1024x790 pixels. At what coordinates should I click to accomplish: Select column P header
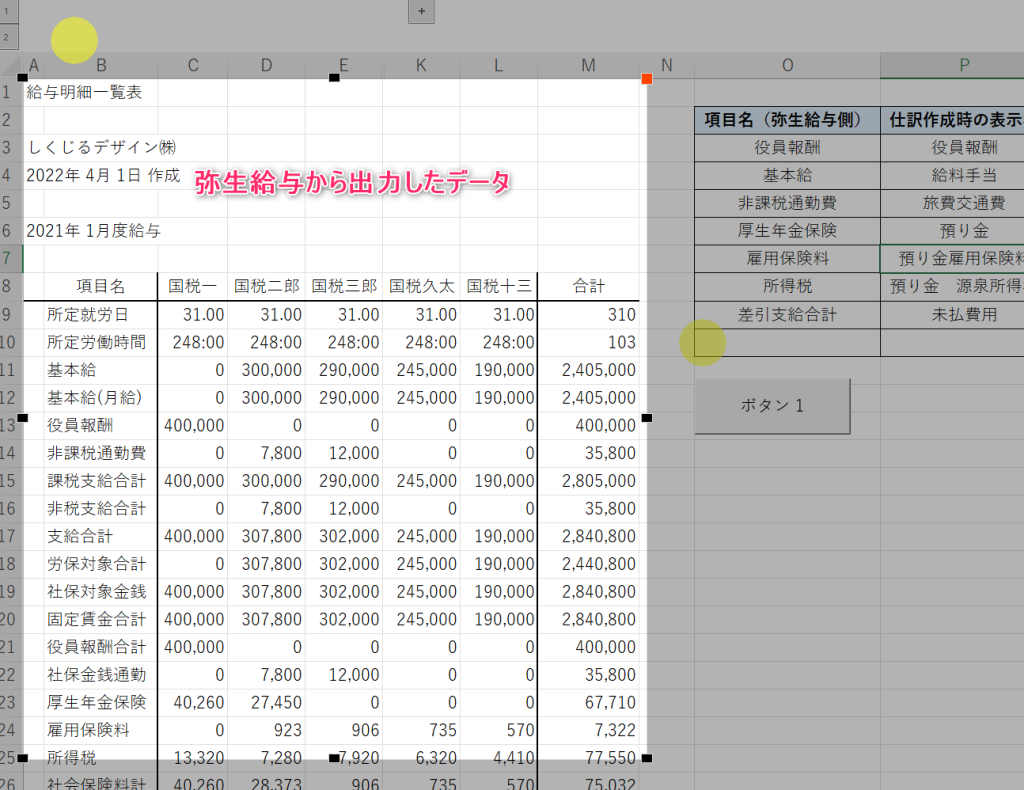(964, 66)
